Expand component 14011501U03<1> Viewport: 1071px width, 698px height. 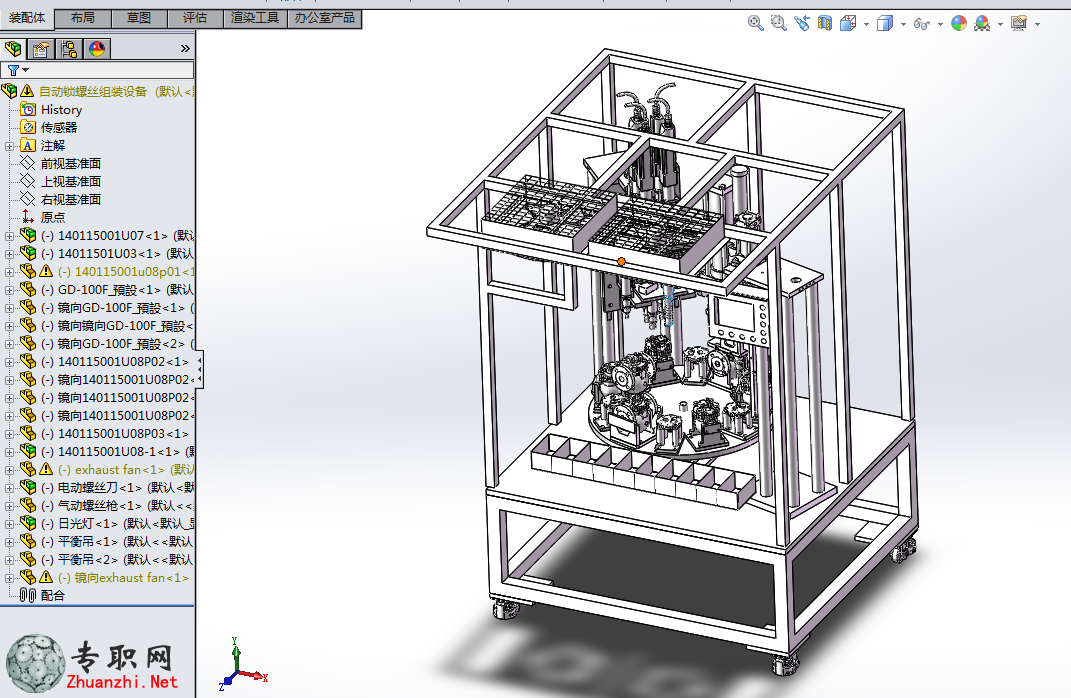pyautogui.click(x=9, y=254)
